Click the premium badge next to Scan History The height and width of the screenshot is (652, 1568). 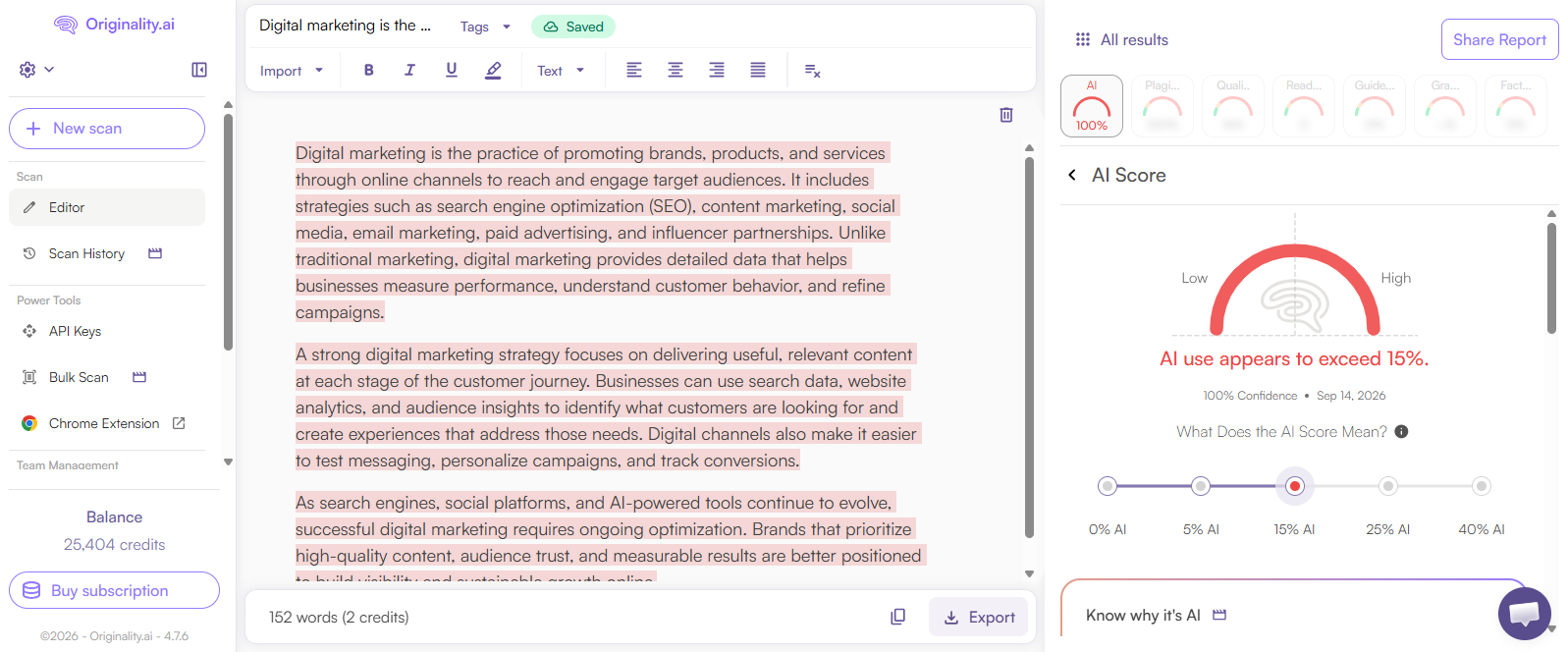click(155, 253)
